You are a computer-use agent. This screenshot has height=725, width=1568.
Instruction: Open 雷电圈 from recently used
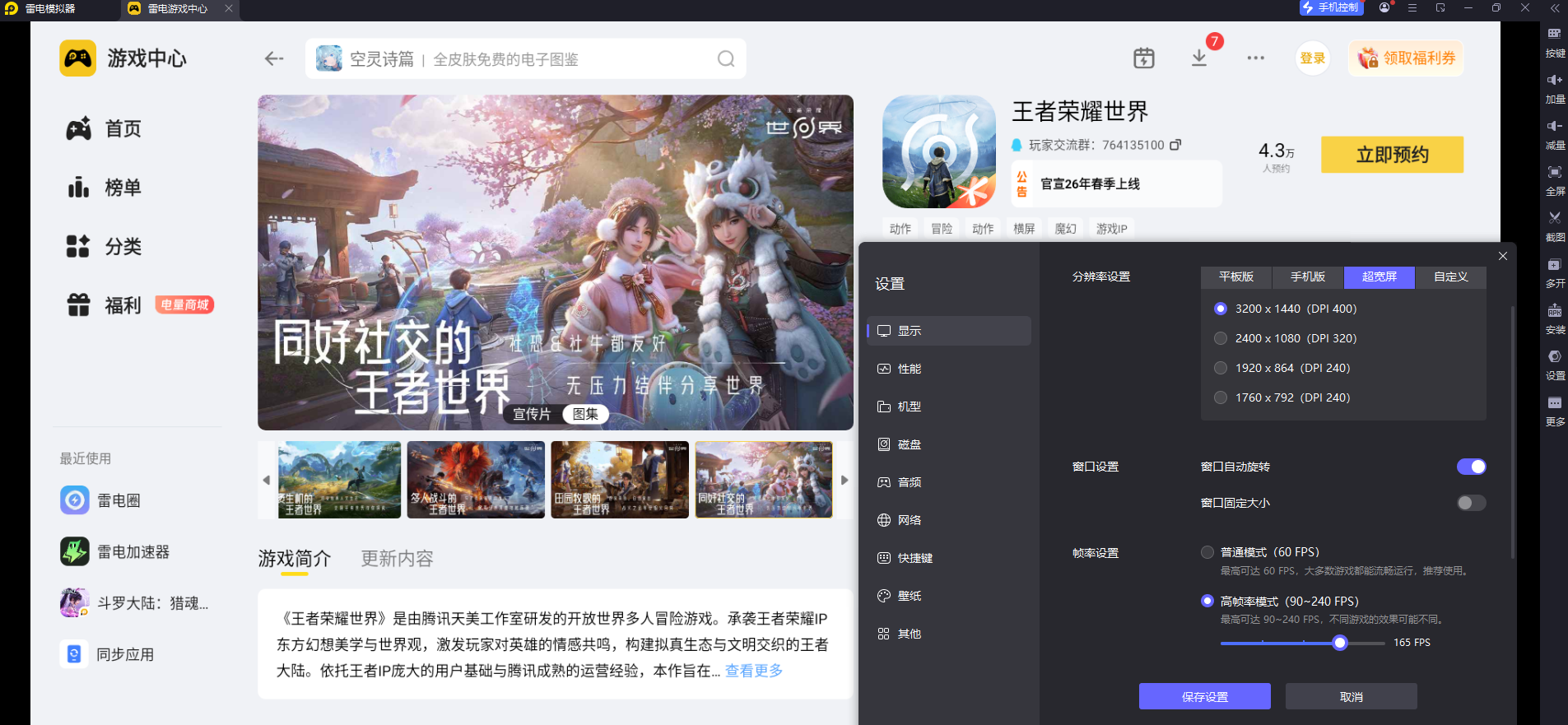(100, 500)
